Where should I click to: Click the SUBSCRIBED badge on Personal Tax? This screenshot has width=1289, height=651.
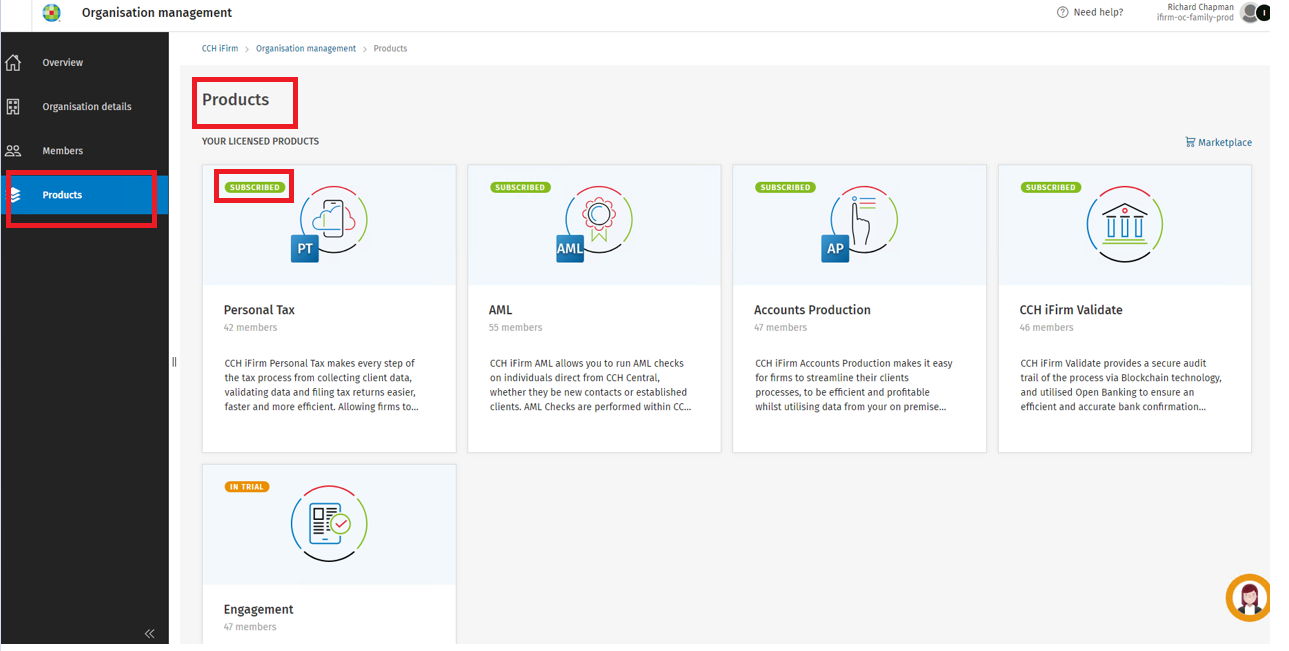[254, 187]
